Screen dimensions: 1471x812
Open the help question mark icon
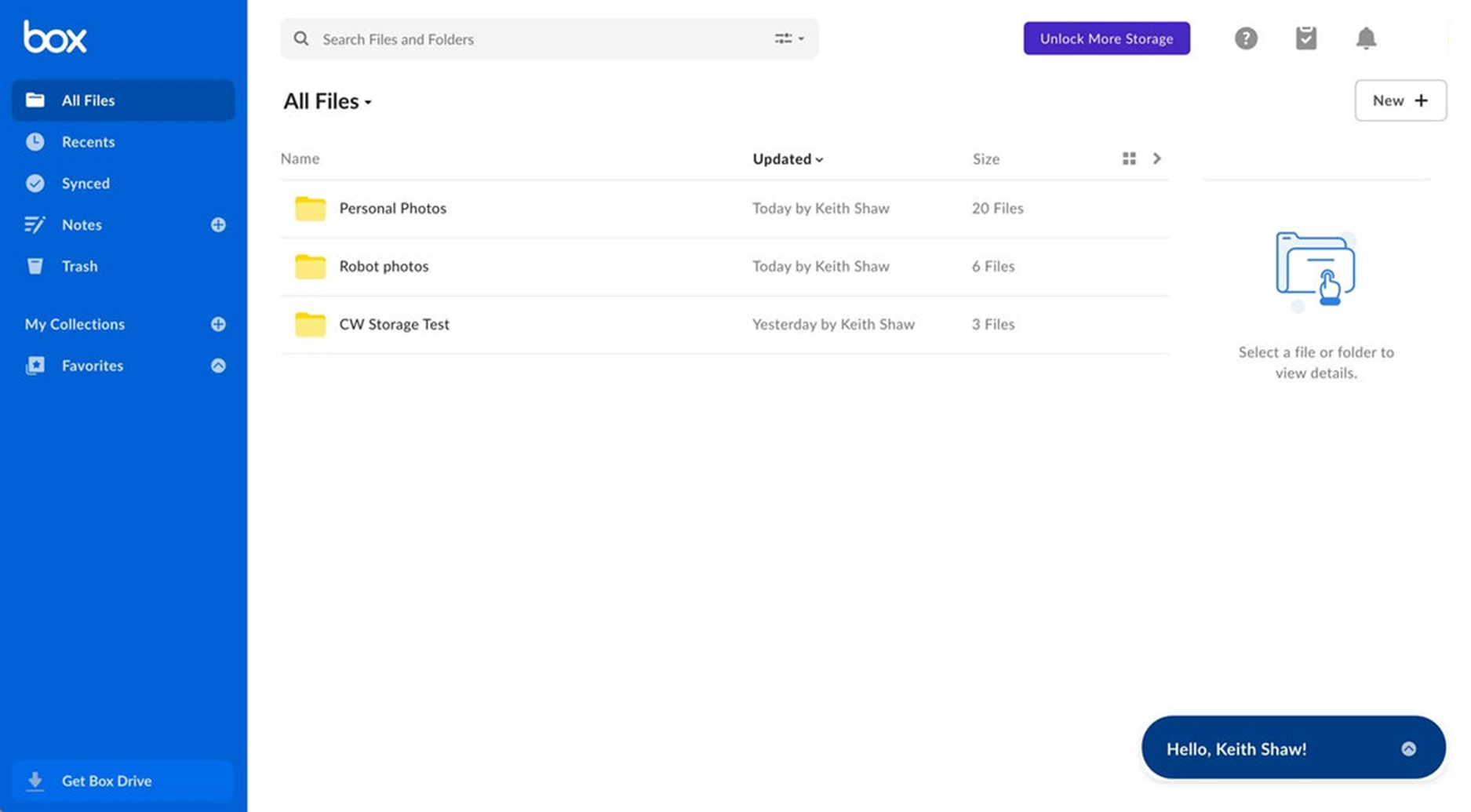[1245, 38]
